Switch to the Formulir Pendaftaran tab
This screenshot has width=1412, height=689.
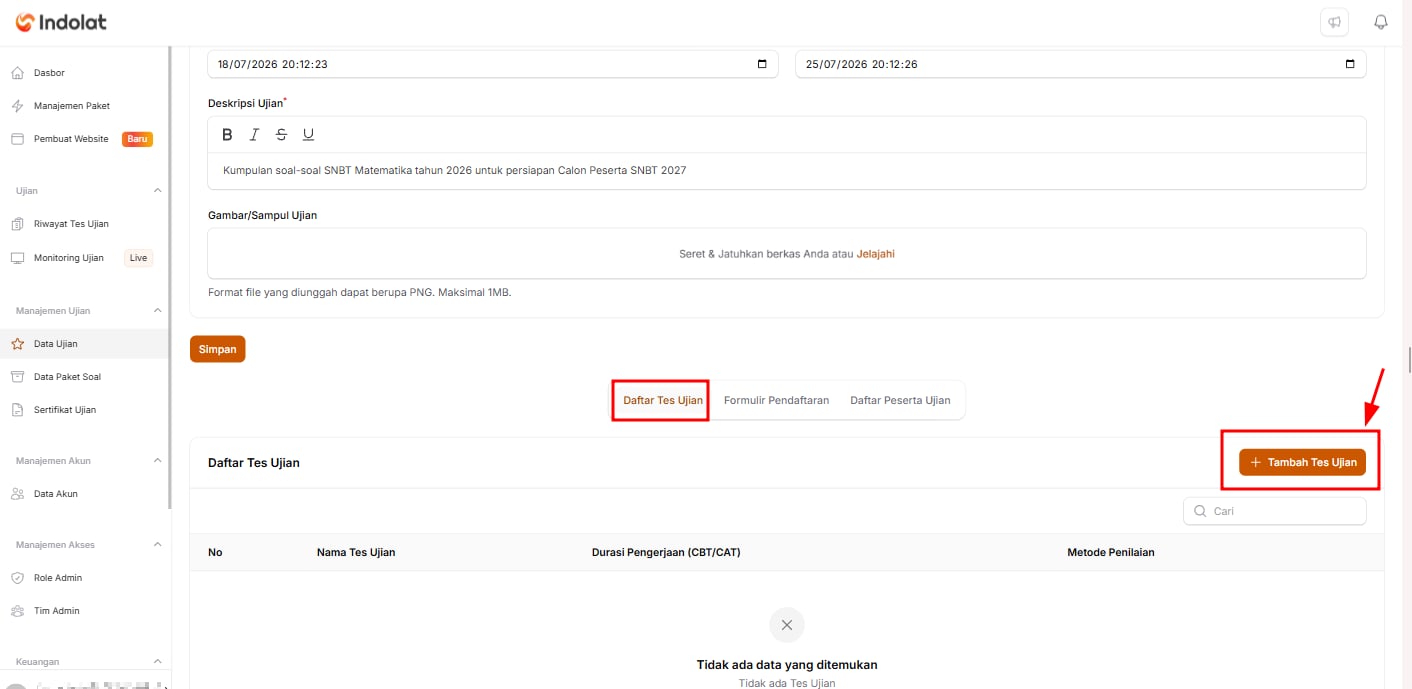[x=776, y=400]
